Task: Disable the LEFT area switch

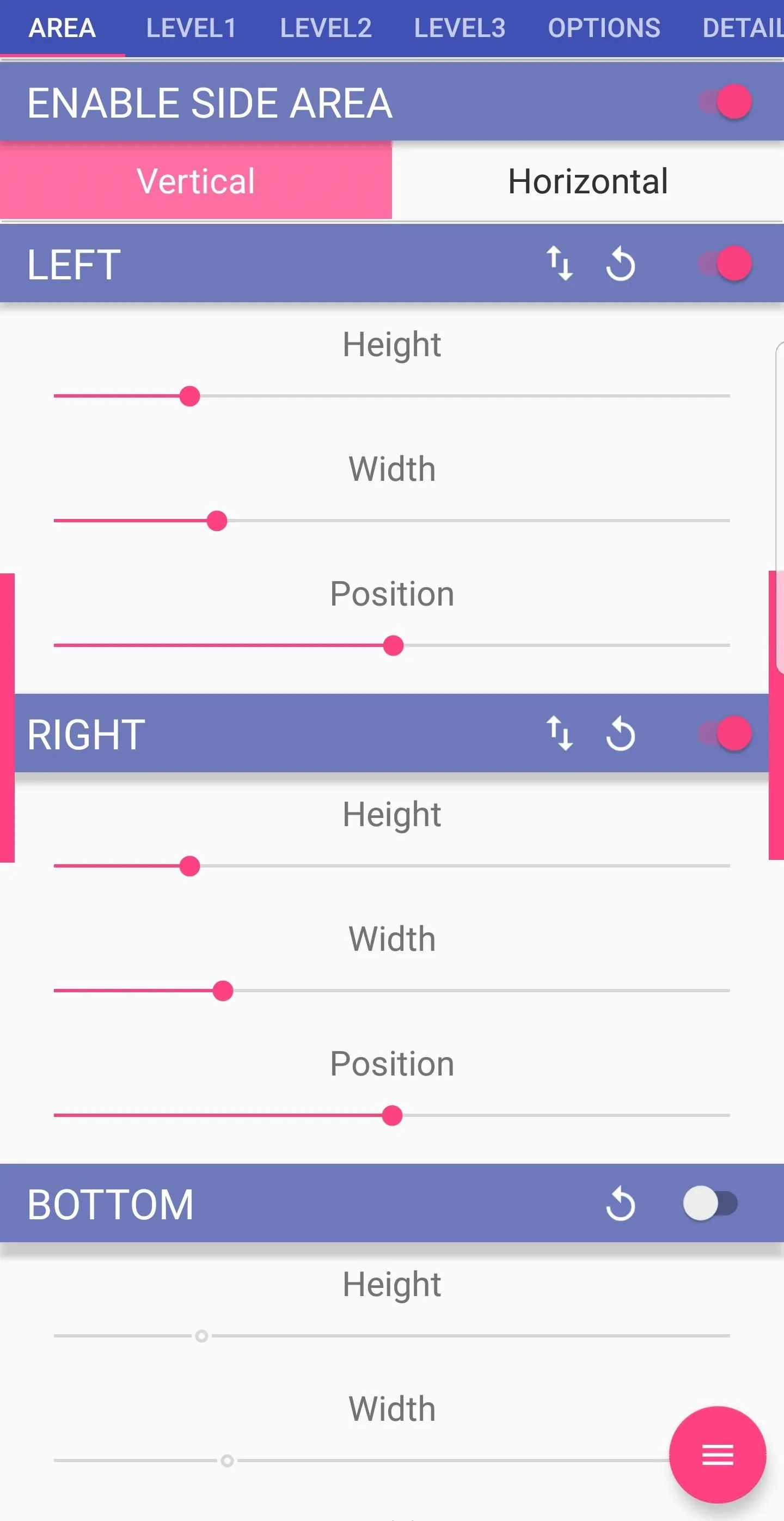Action: point(725,264)
